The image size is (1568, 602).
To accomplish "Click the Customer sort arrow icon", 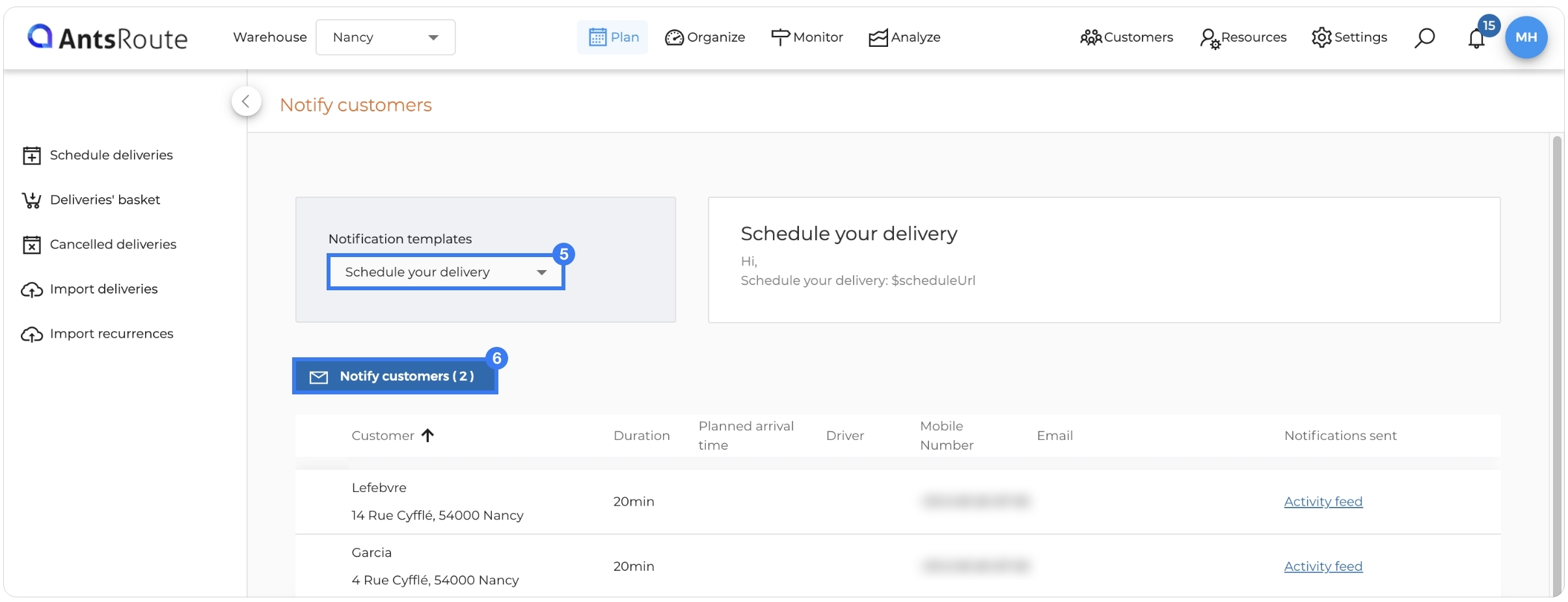I will 427,435.
